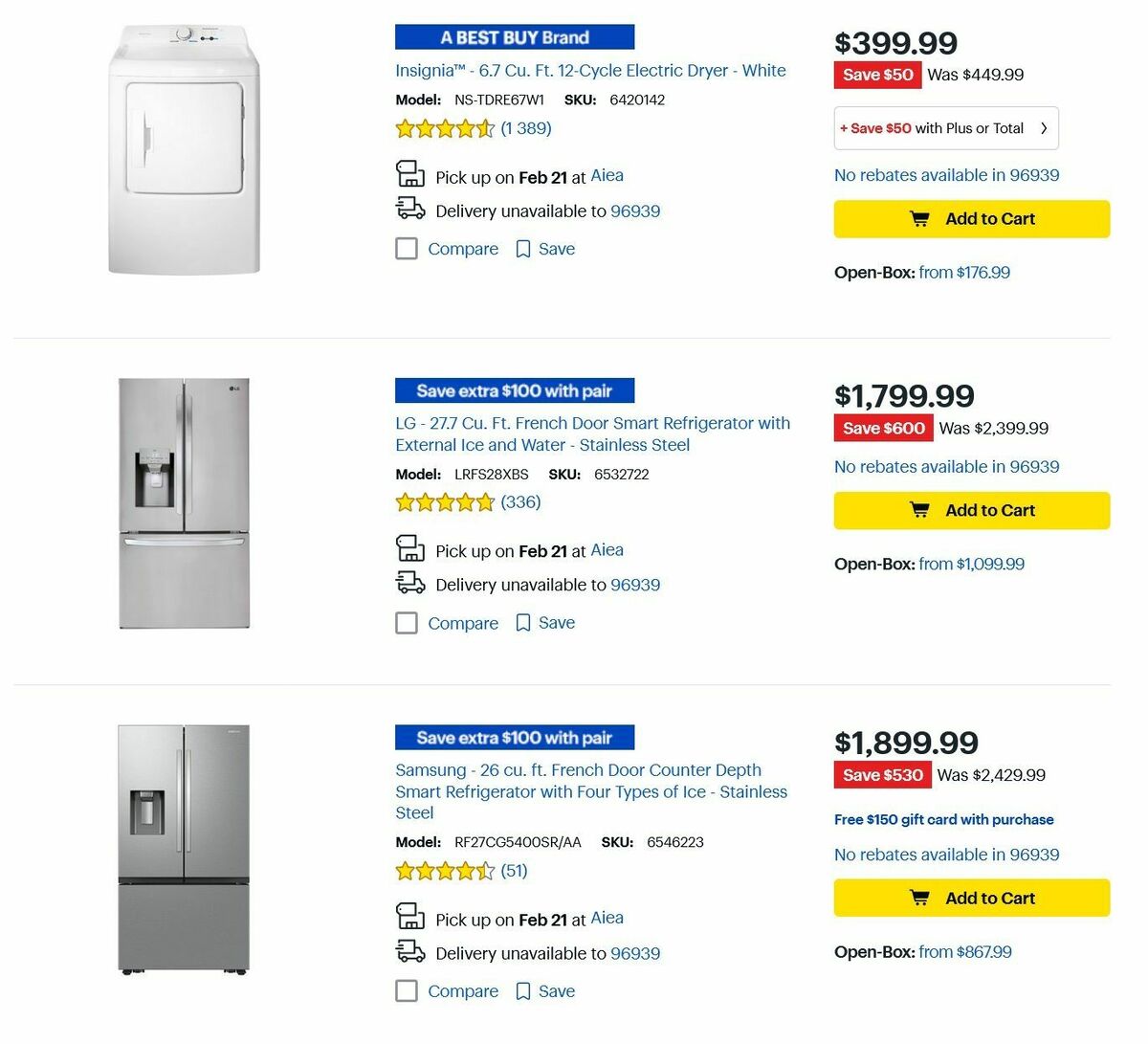Click the star rating for the Insignia dryer

click(x=445, y=127)
